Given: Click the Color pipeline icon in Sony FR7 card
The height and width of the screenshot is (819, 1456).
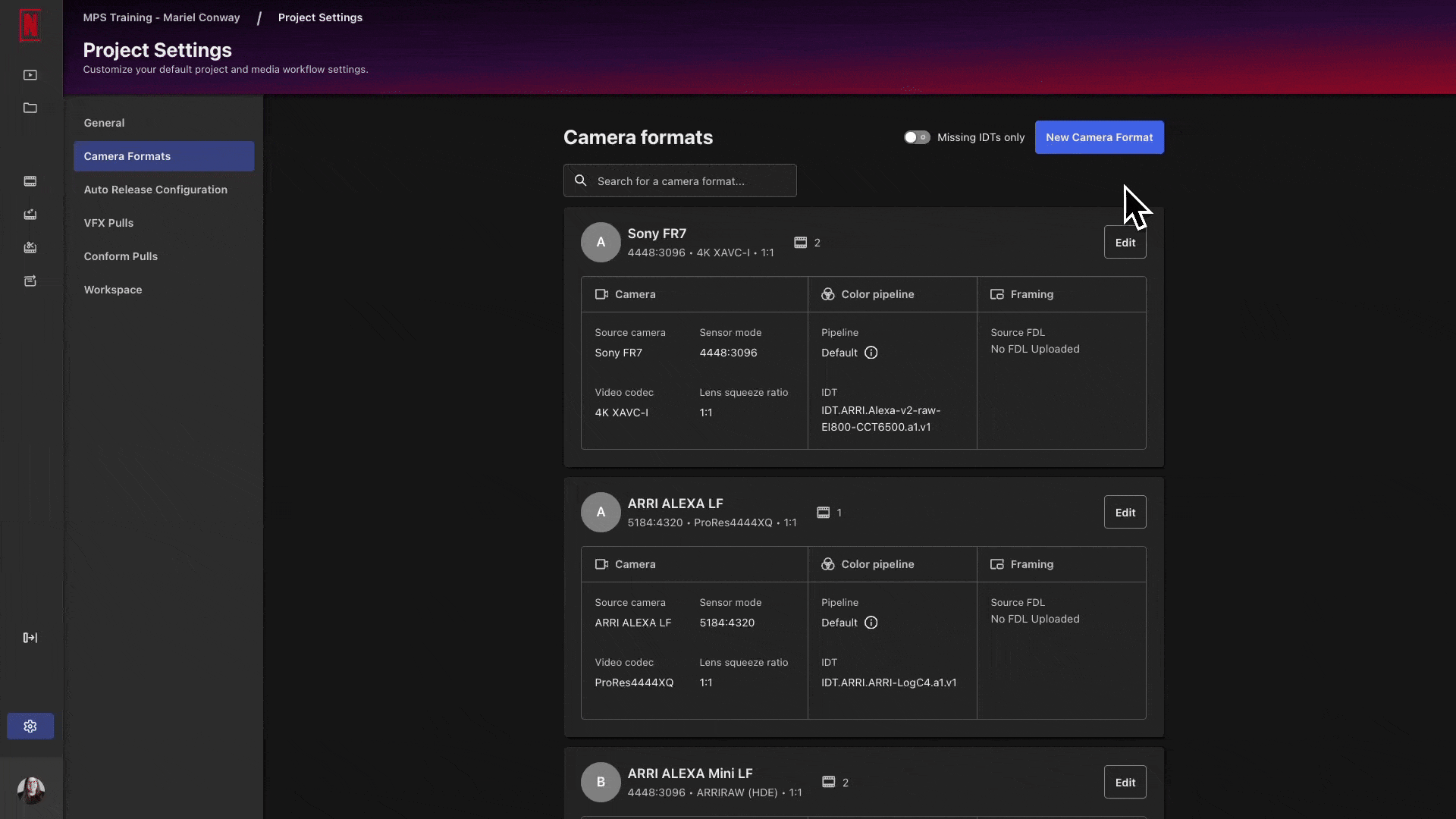Looking at the screenshot, I should pyautogui.click(x=828, y=294).
